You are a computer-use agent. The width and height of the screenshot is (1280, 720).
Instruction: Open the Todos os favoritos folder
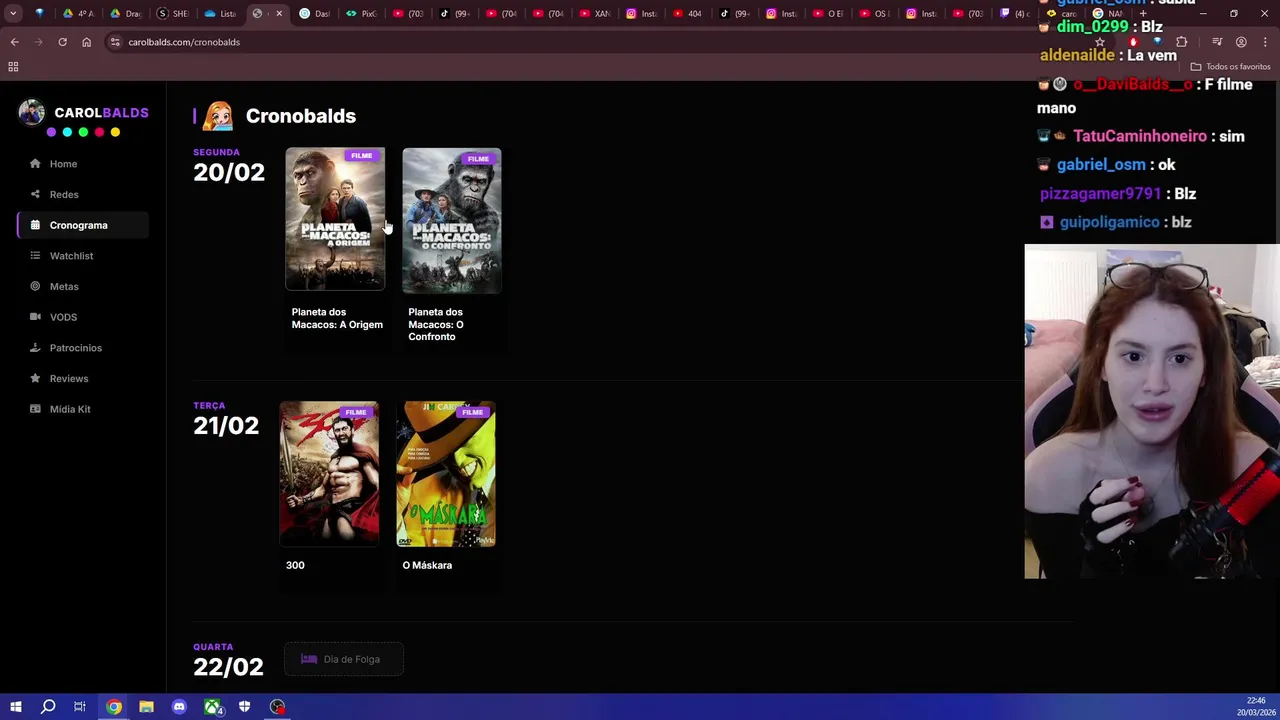(1230, 67)
